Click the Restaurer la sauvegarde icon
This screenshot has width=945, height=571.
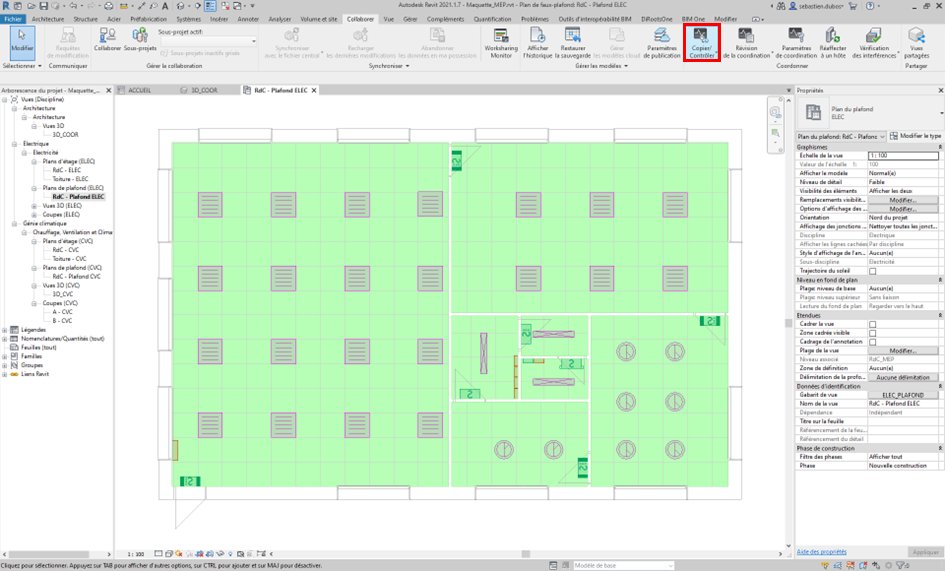[573, 37]
